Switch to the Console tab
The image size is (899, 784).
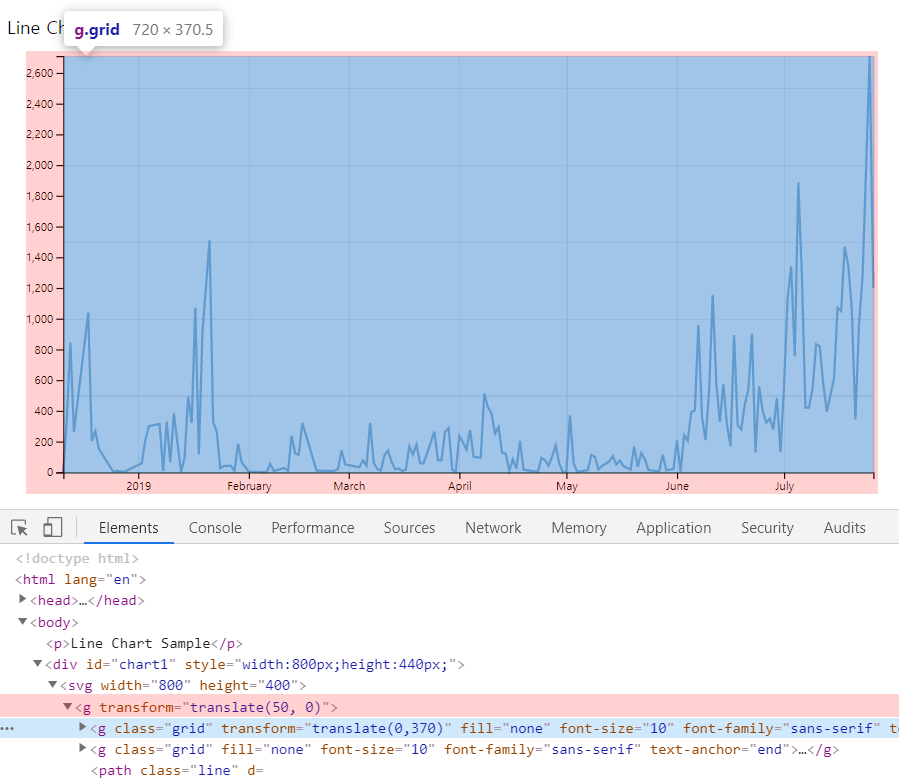215,528
